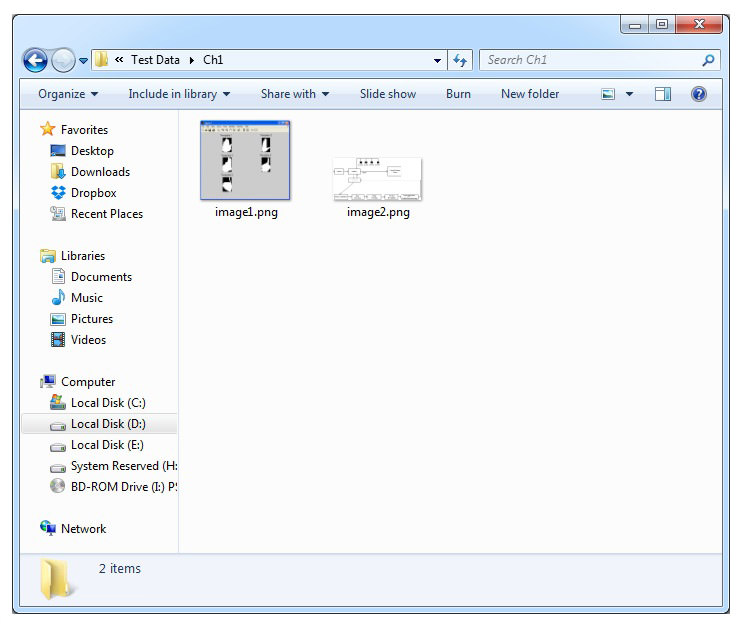Click the Music note icon
747x630 pixels.
pos(58,297)
